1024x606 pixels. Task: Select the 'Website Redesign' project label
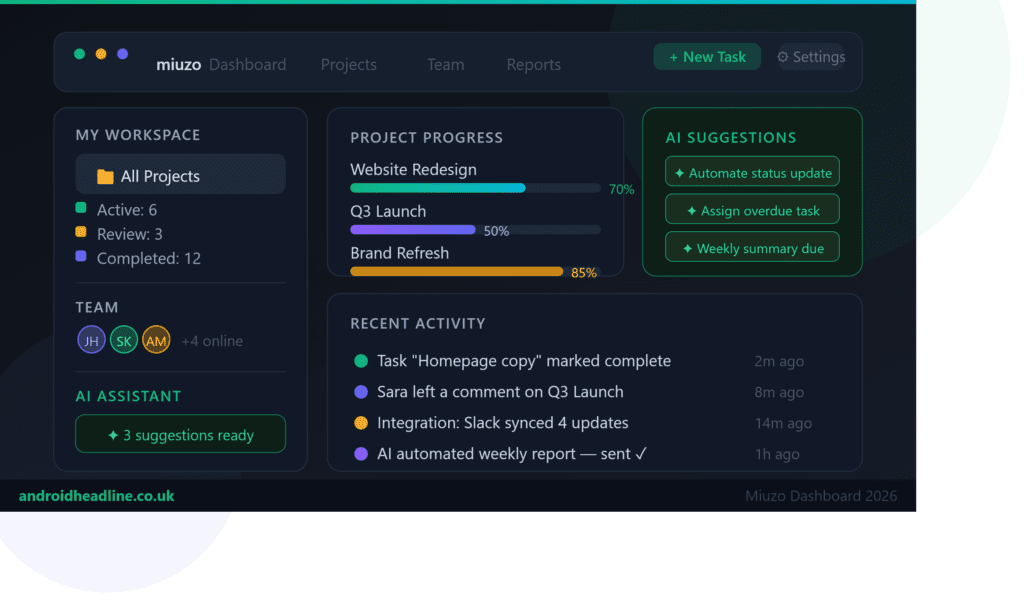413,170
